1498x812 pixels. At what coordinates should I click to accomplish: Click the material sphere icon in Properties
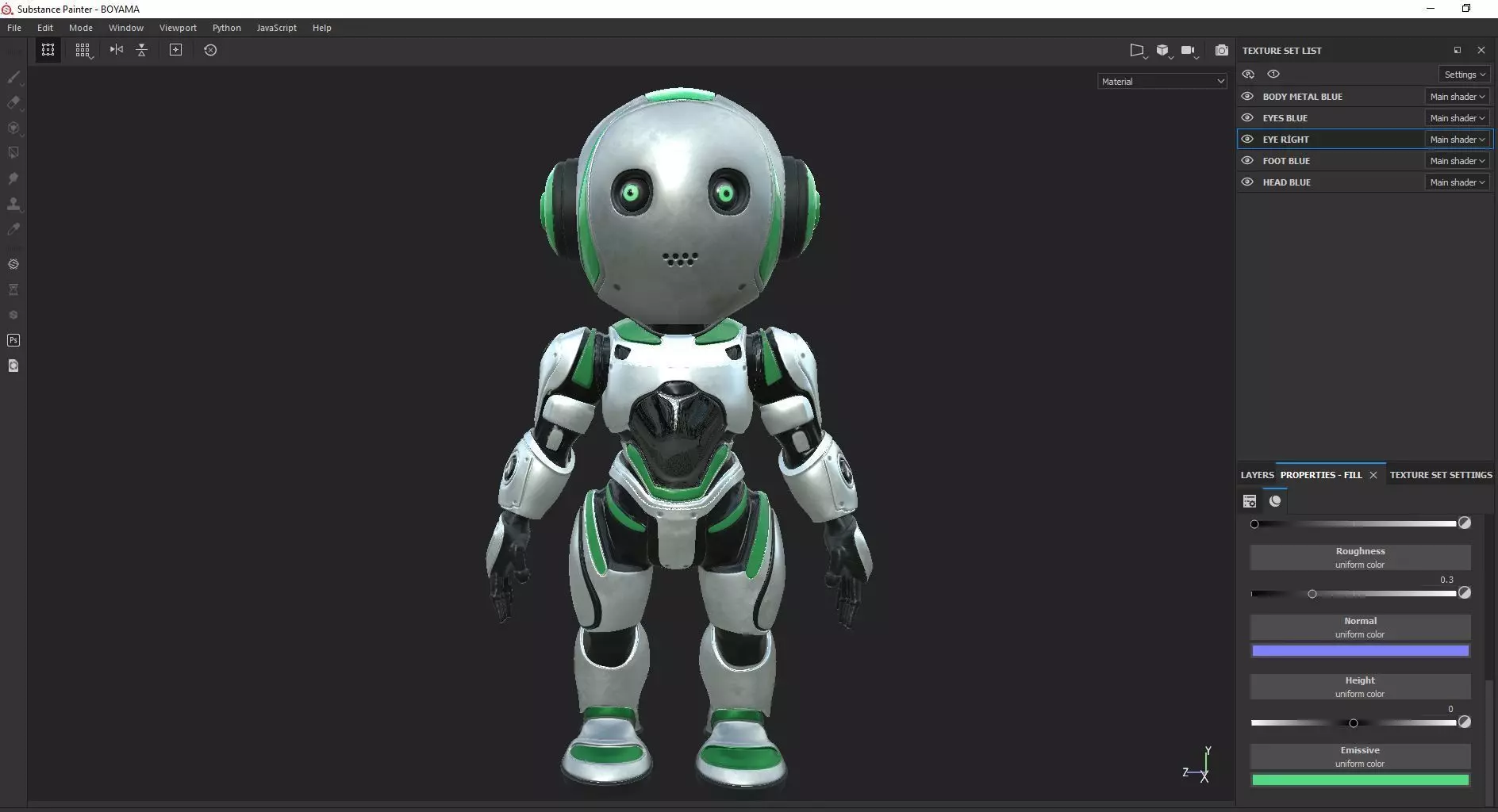(1275, 501)
